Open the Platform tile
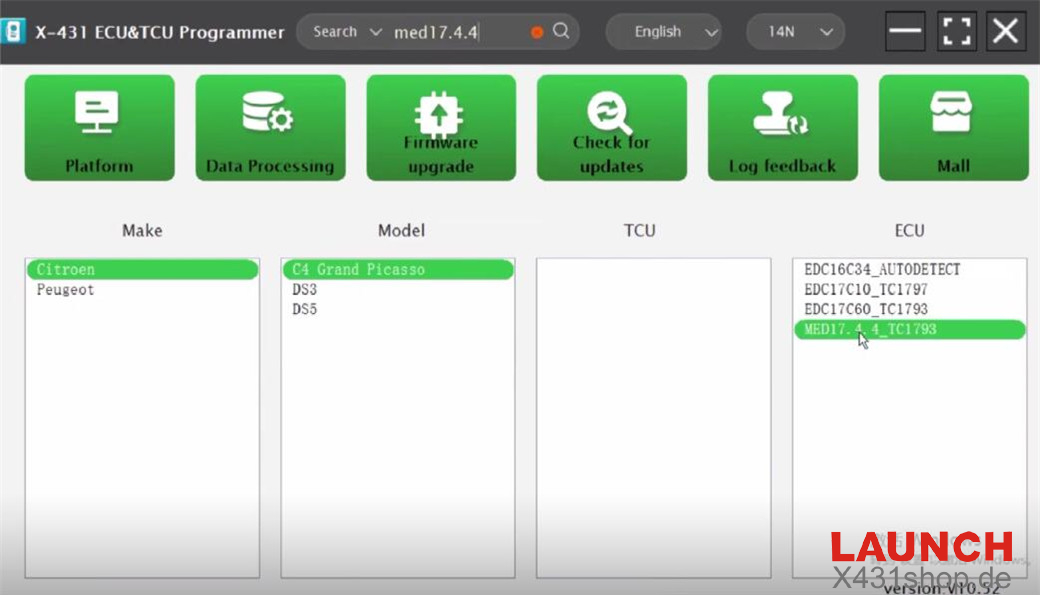Viewport: 1040px width, 595px height. click(x=99, y=128)
